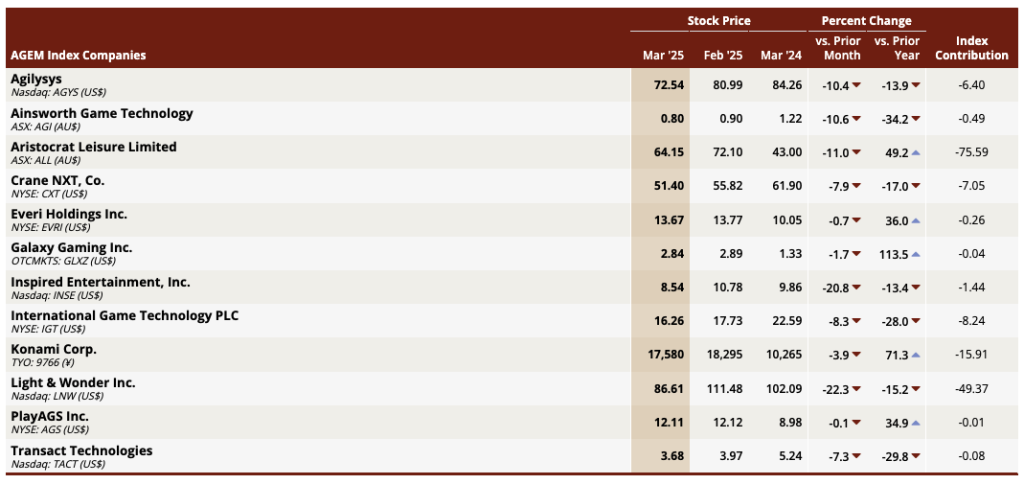Click Transact Mar '24 price 5.24
1024x484 pixels.
click(x=790, y=457)
